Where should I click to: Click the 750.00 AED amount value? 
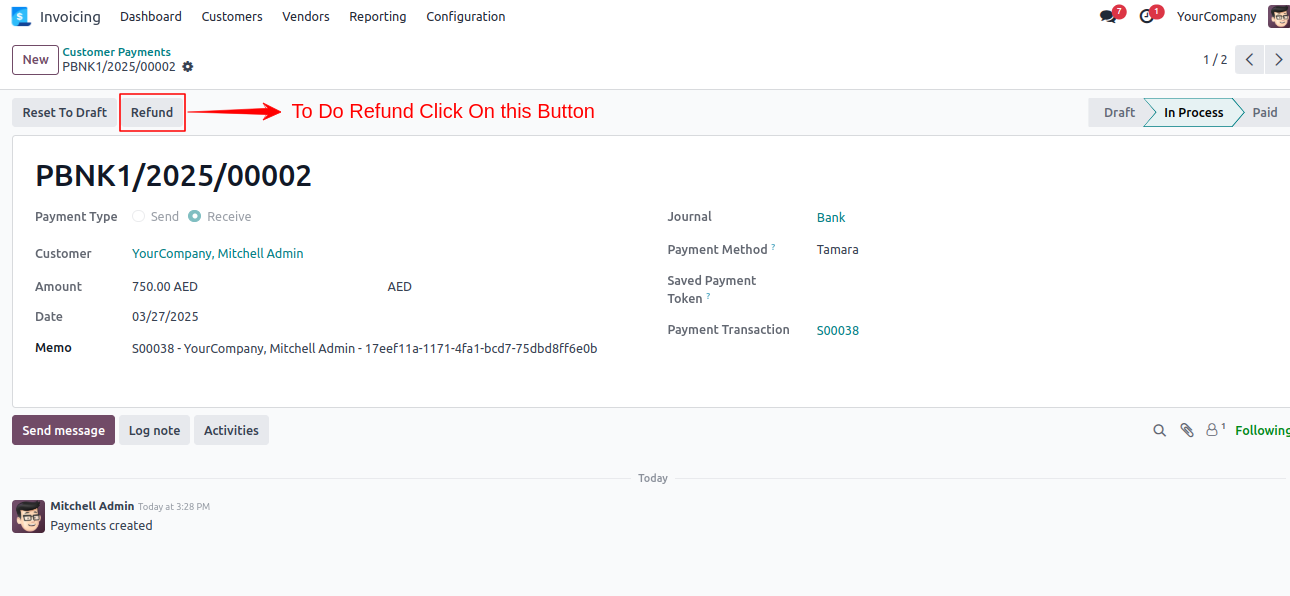pyautogui.click(x=165, y=286)
